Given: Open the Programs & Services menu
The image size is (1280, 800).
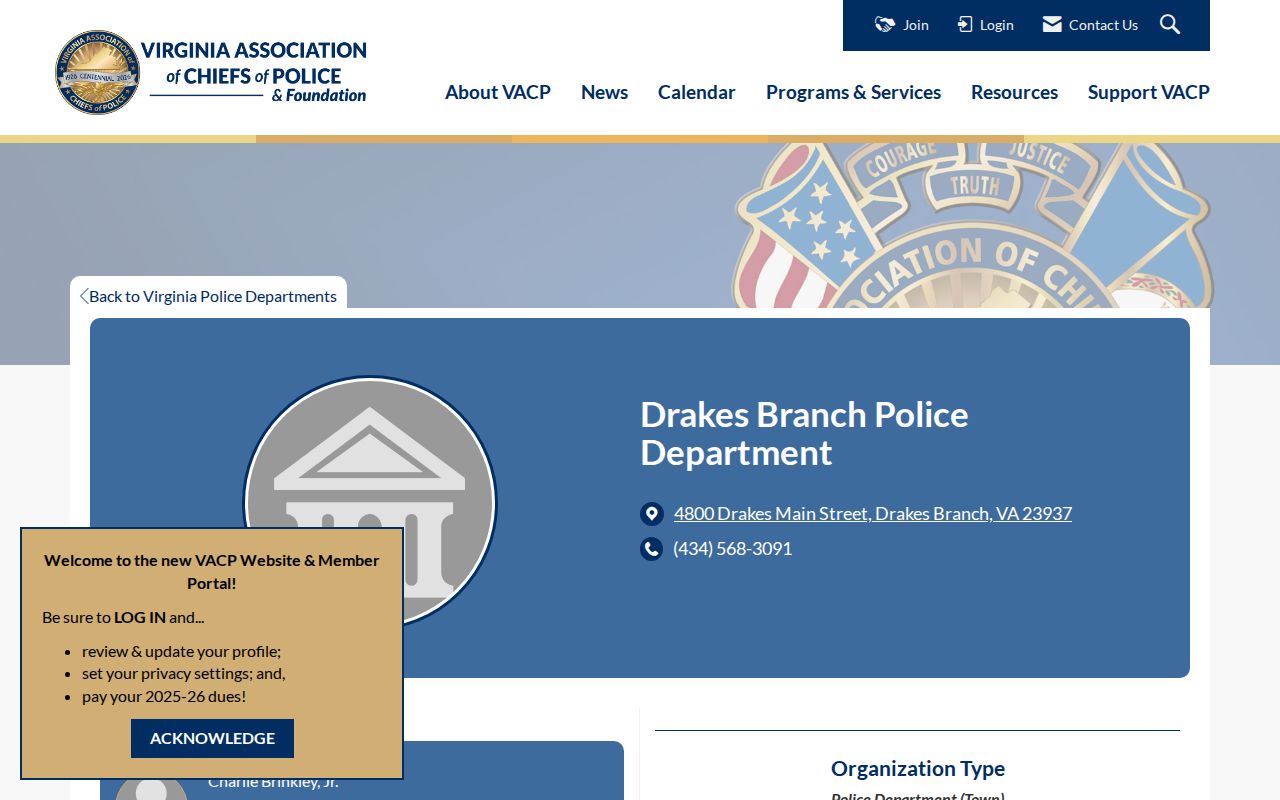Looking at the screenshot, I should (853, 92).
